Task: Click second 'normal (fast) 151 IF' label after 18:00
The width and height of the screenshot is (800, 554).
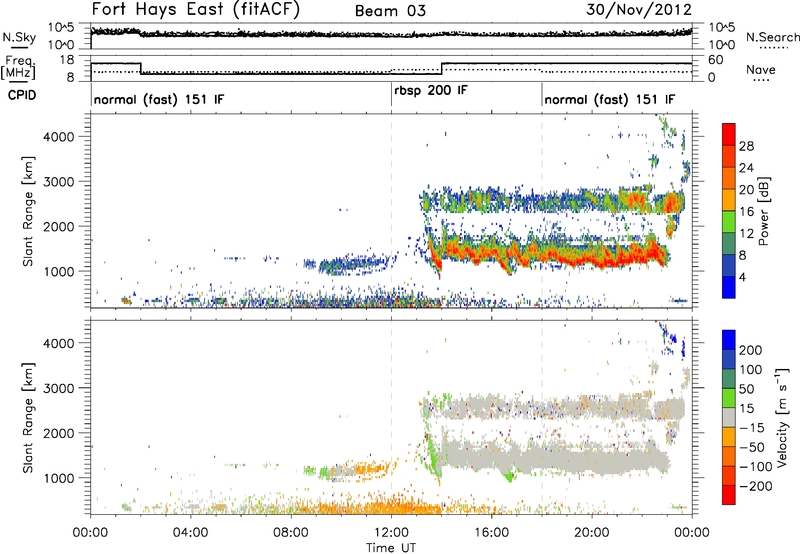Action: click(610, 99)
